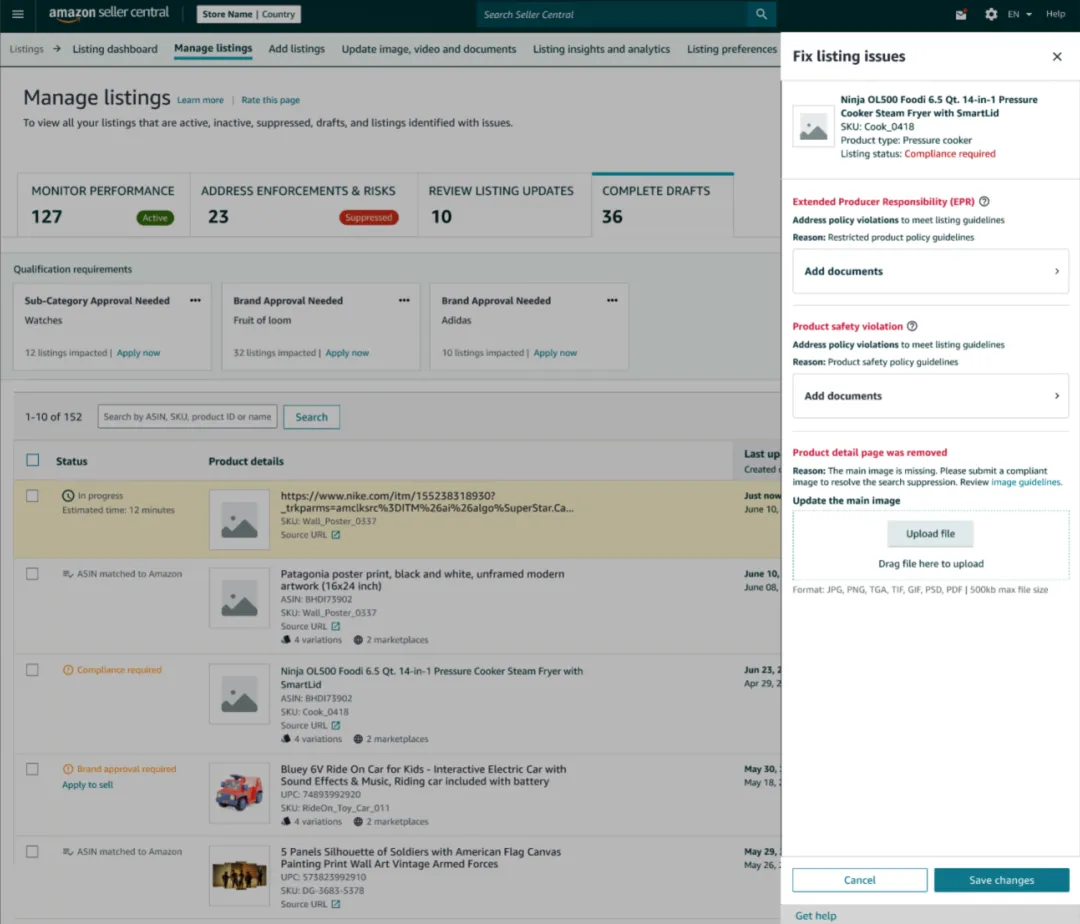This screenshot has height=924, width=1080.
Task: Close the Fix listing issues panel
Action: pos(1057,57)
